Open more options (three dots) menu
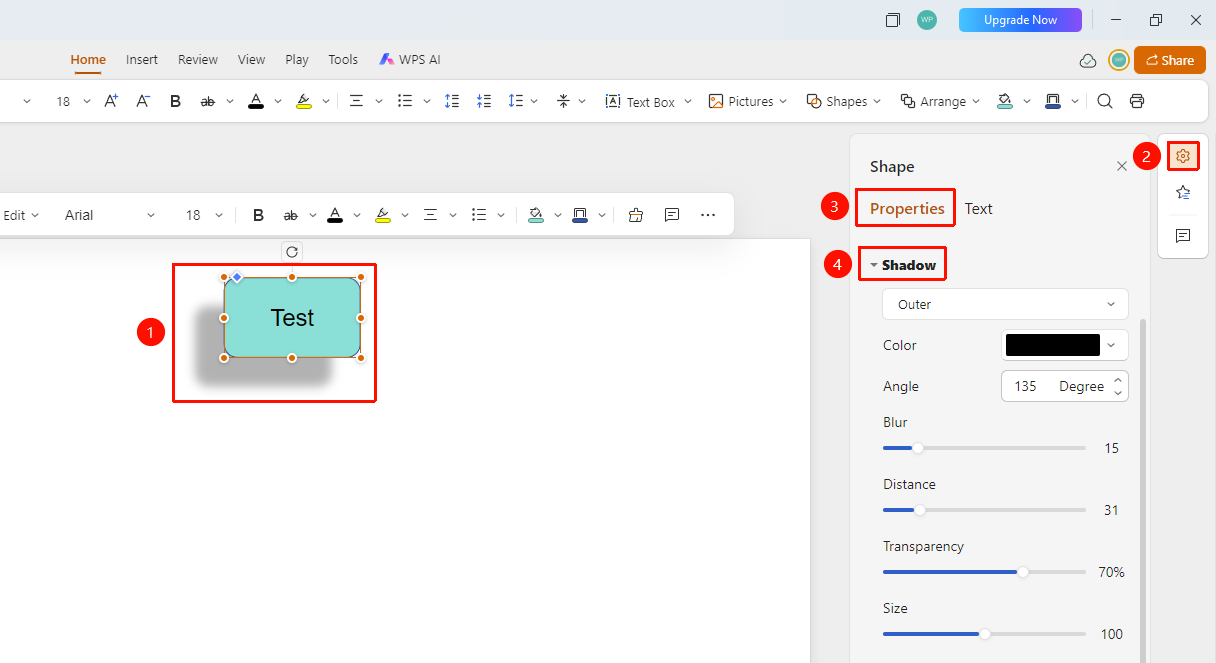This screenshot has height=663, width=1216. pos(708,215)
